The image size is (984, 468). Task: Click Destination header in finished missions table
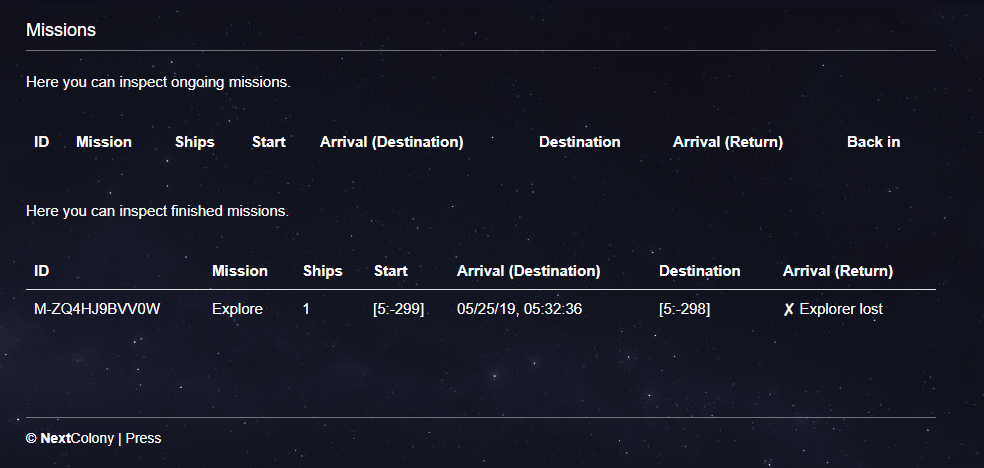point(700,271)
